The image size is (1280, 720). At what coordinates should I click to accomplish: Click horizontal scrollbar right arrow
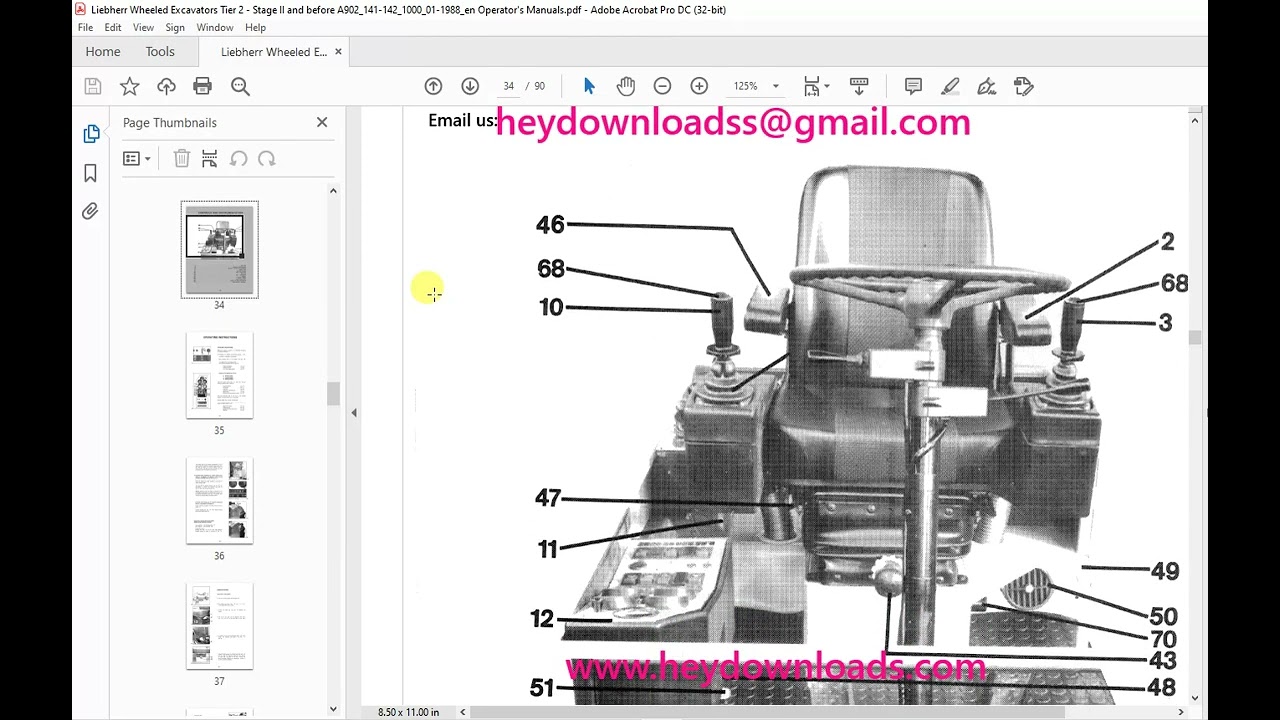1181,712
